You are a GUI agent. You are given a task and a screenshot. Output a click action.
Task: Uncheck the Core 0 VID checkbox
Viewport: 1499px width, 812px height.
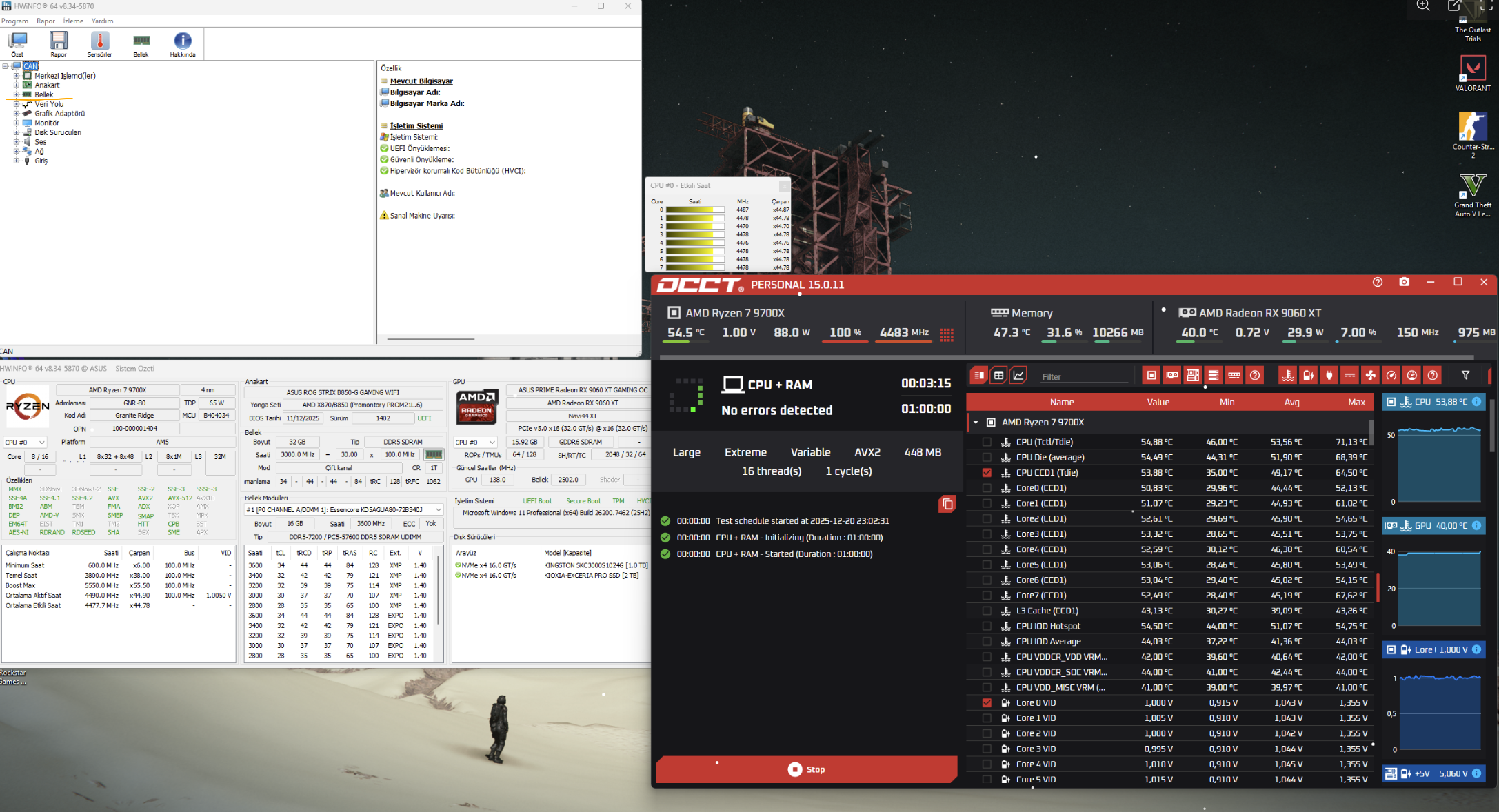pos(987,702)
